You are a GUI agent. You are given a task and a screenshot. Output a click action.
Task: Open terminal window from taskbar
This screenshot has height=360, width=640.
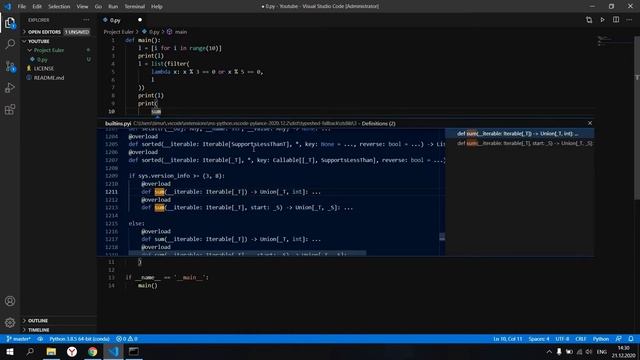point(134,351)
